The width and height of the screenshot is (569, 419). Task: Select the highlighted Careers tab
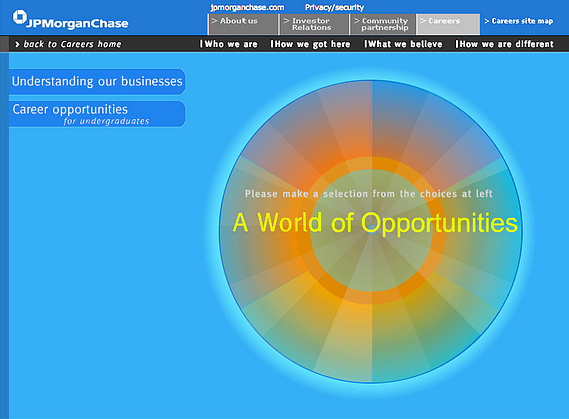click(x=448, y=24)
